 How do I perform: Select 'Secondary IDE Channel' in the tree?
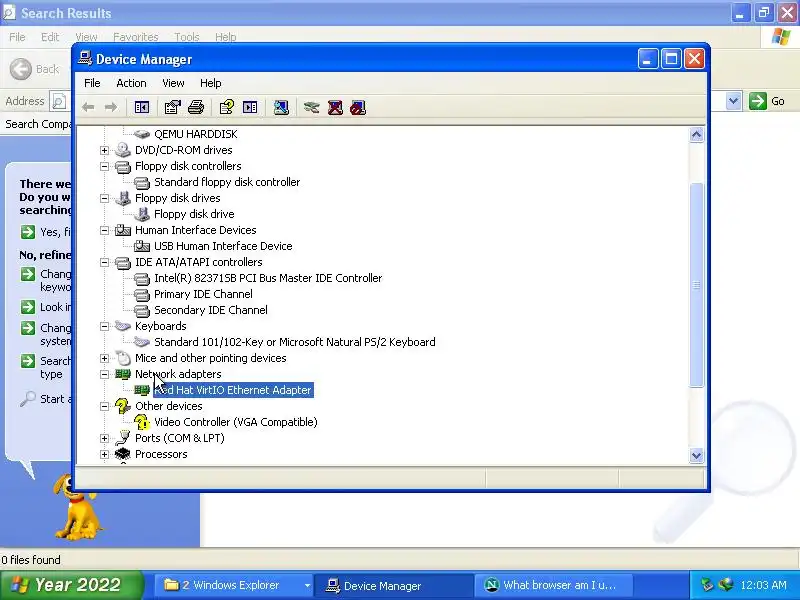point(211,310)
